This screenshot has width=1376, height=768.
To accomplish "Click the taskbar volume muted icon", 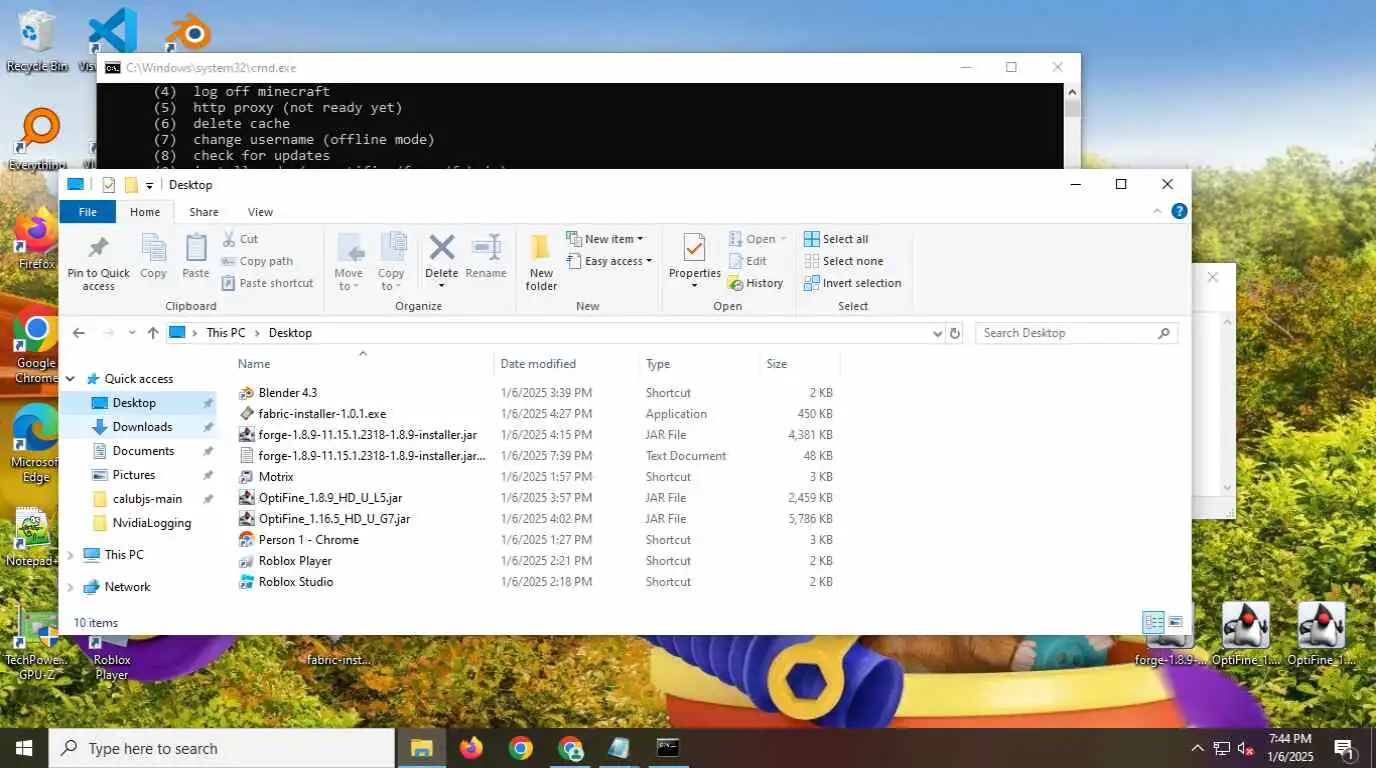I will (1246, 748).
